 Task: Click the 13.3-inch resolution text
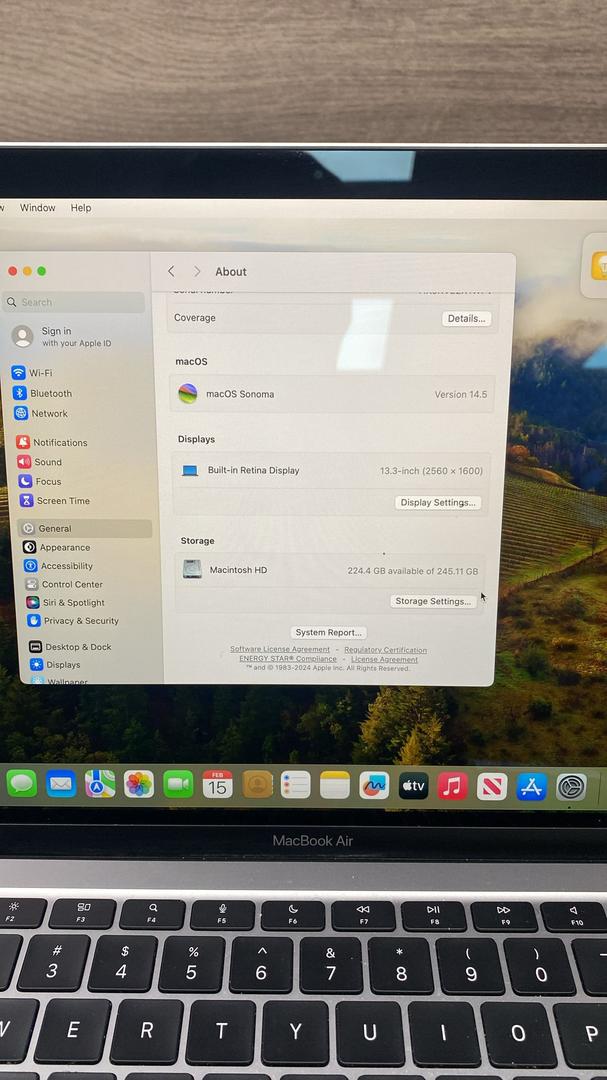click(431, 471)
